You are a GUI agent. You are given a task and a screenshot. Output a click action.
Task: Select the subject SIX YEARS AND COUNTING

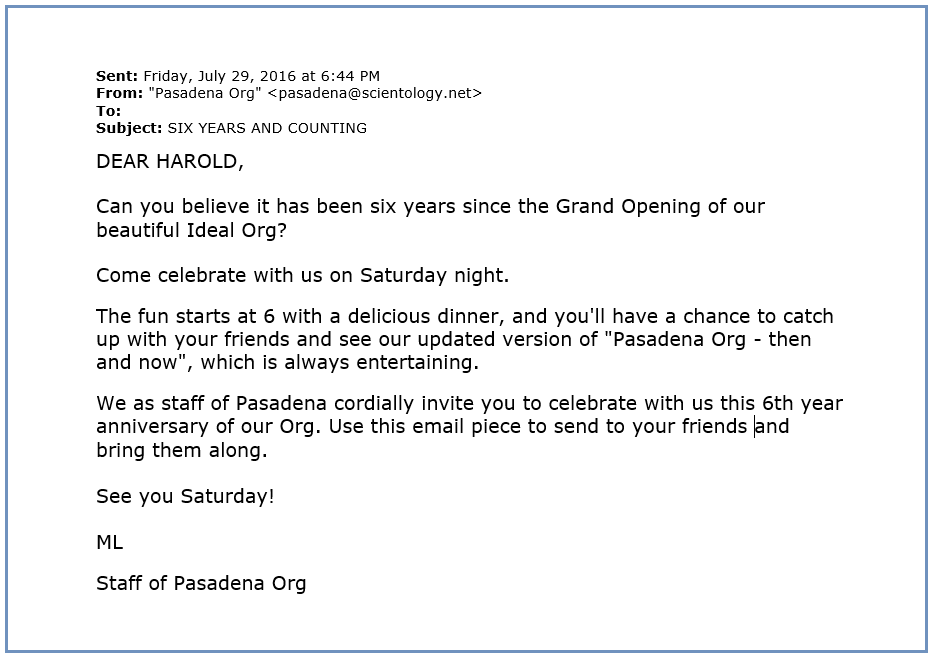pos(267,129)
